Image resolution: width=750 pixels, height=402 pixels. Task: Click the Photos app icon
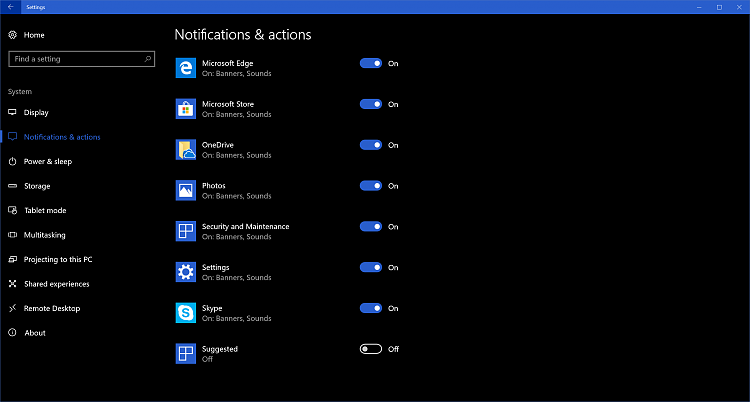click(186, 190)
